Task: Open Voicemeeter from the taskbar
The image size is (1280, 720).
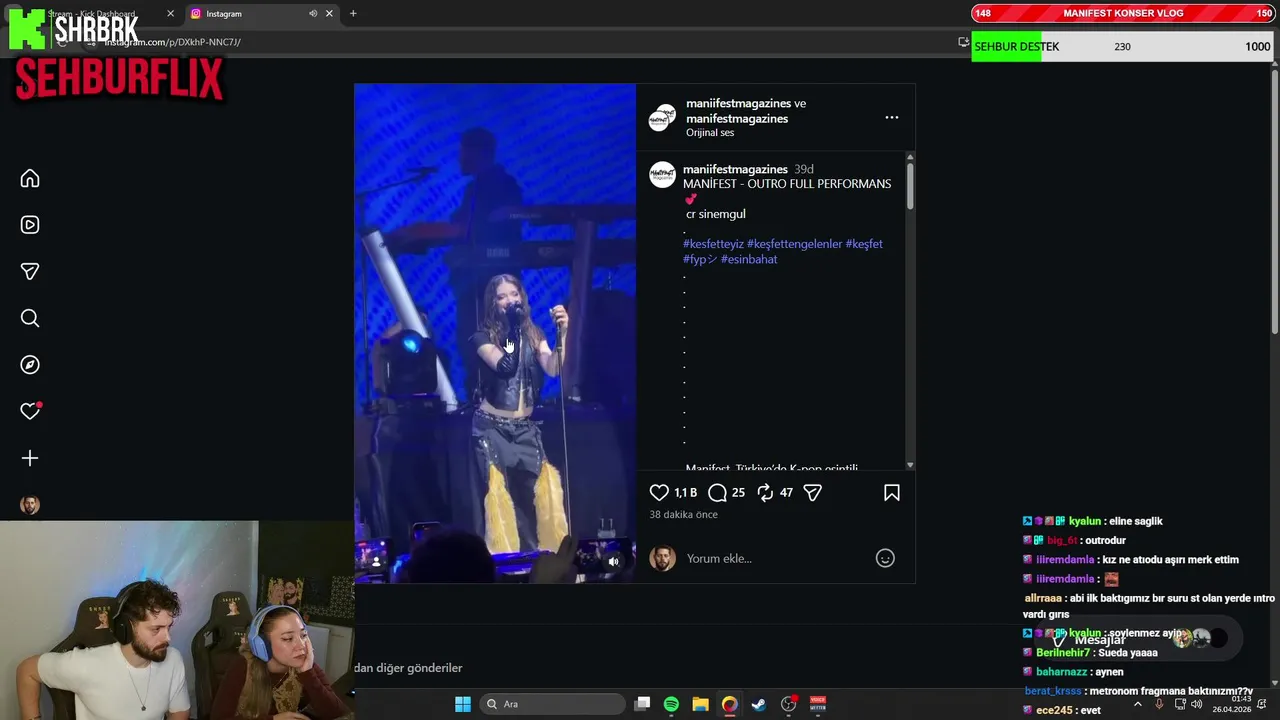Action: point(817,704)
